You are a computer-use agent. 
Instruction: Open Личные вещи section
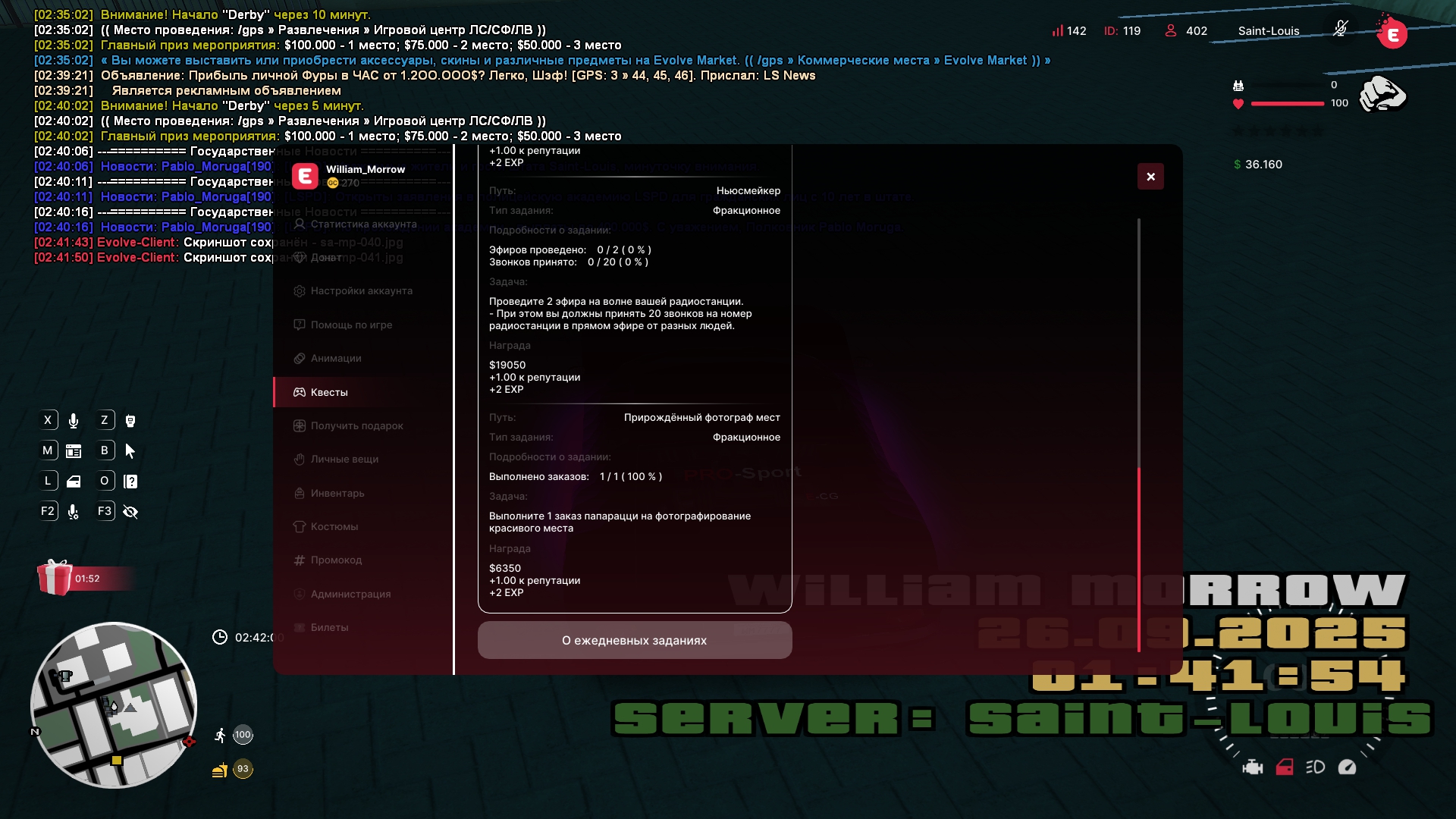[344, 459]
